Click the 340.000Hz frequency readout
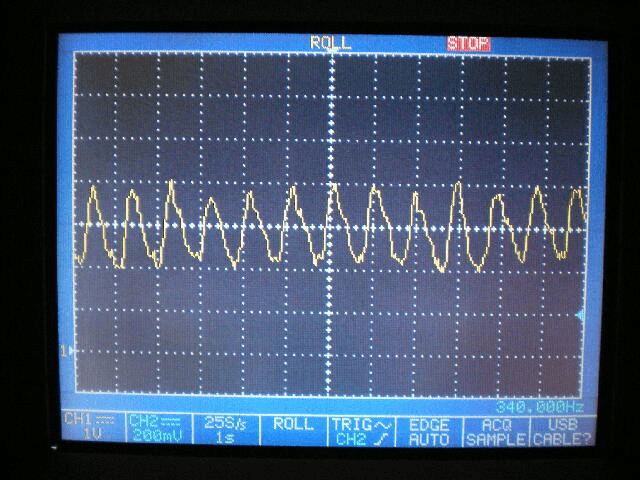Image resolution: width=640 pixels, height=480 pixels. point(540,407)
